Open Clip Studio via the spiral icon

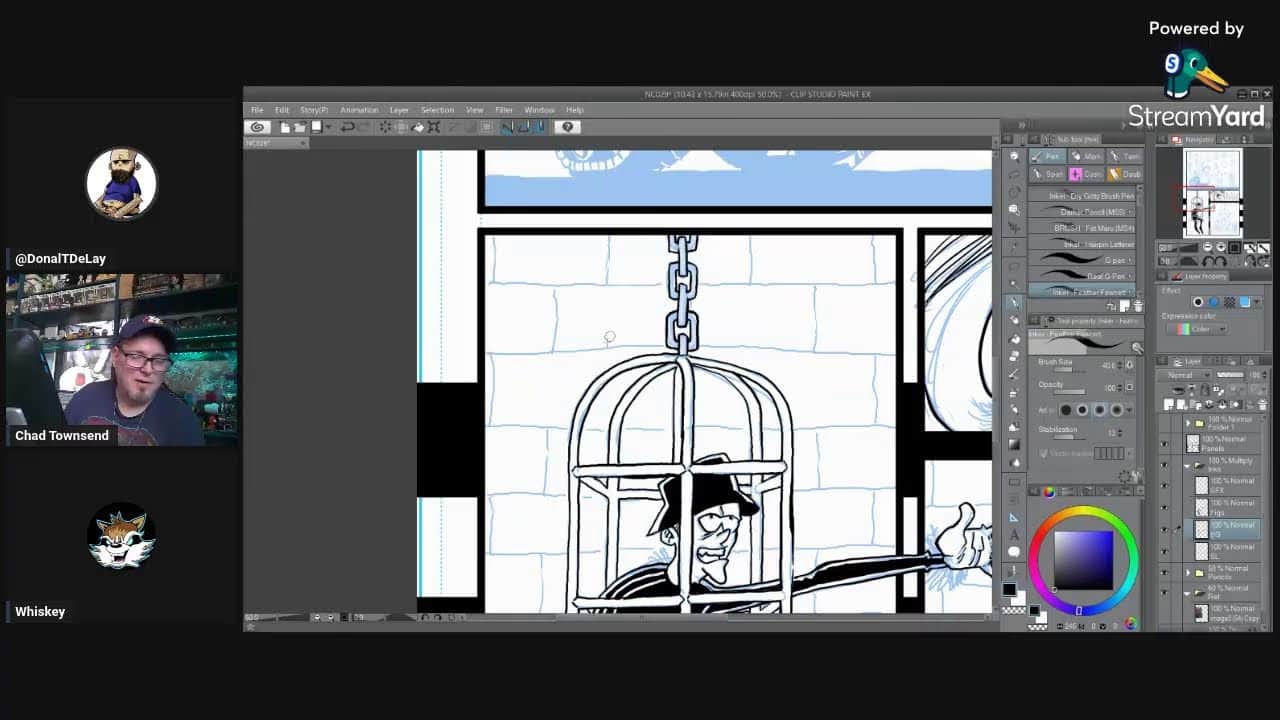click(x=258, y=127)
